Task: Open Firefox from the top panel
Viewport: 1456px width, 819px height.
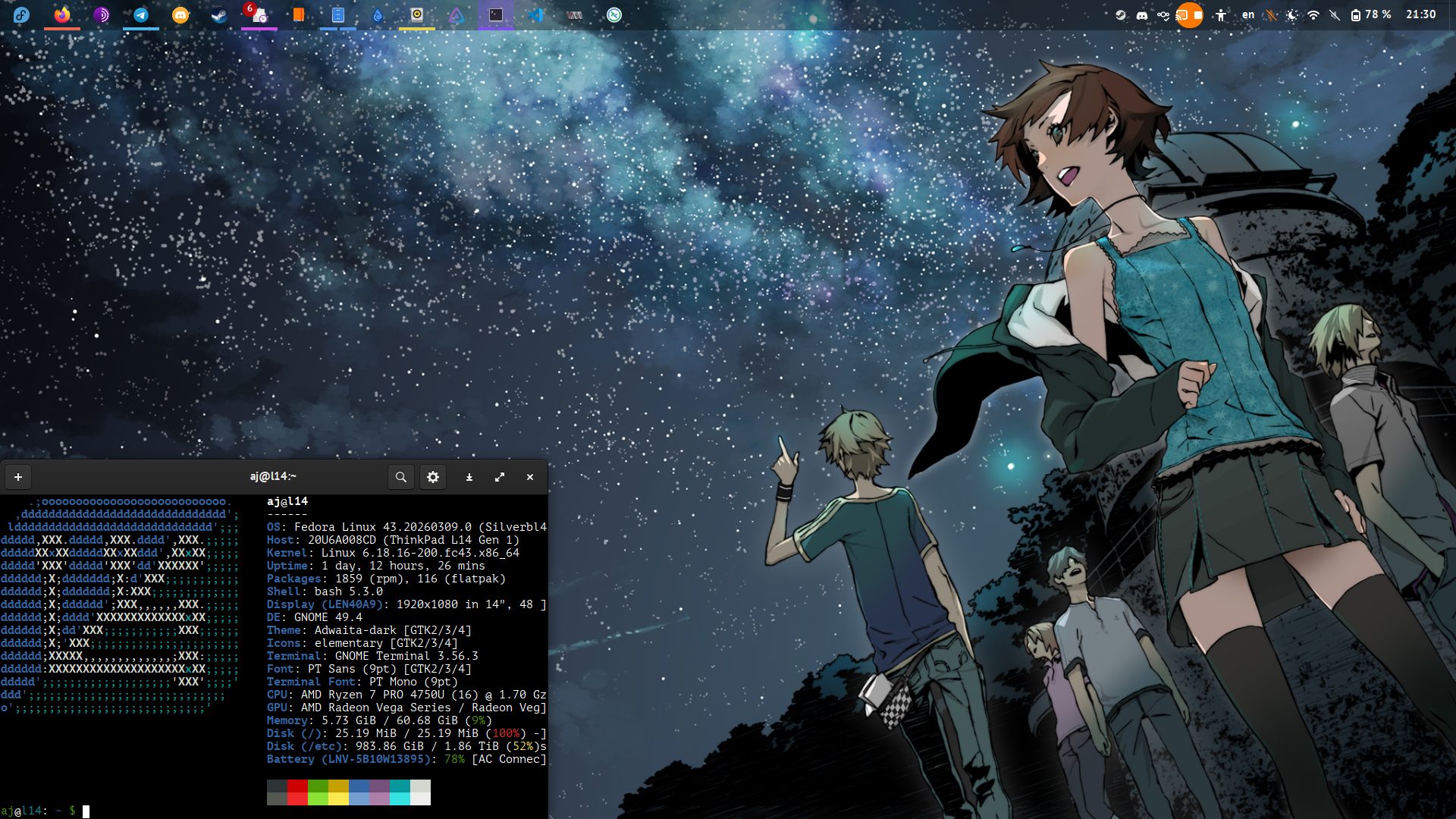Action: coord(62,14)
